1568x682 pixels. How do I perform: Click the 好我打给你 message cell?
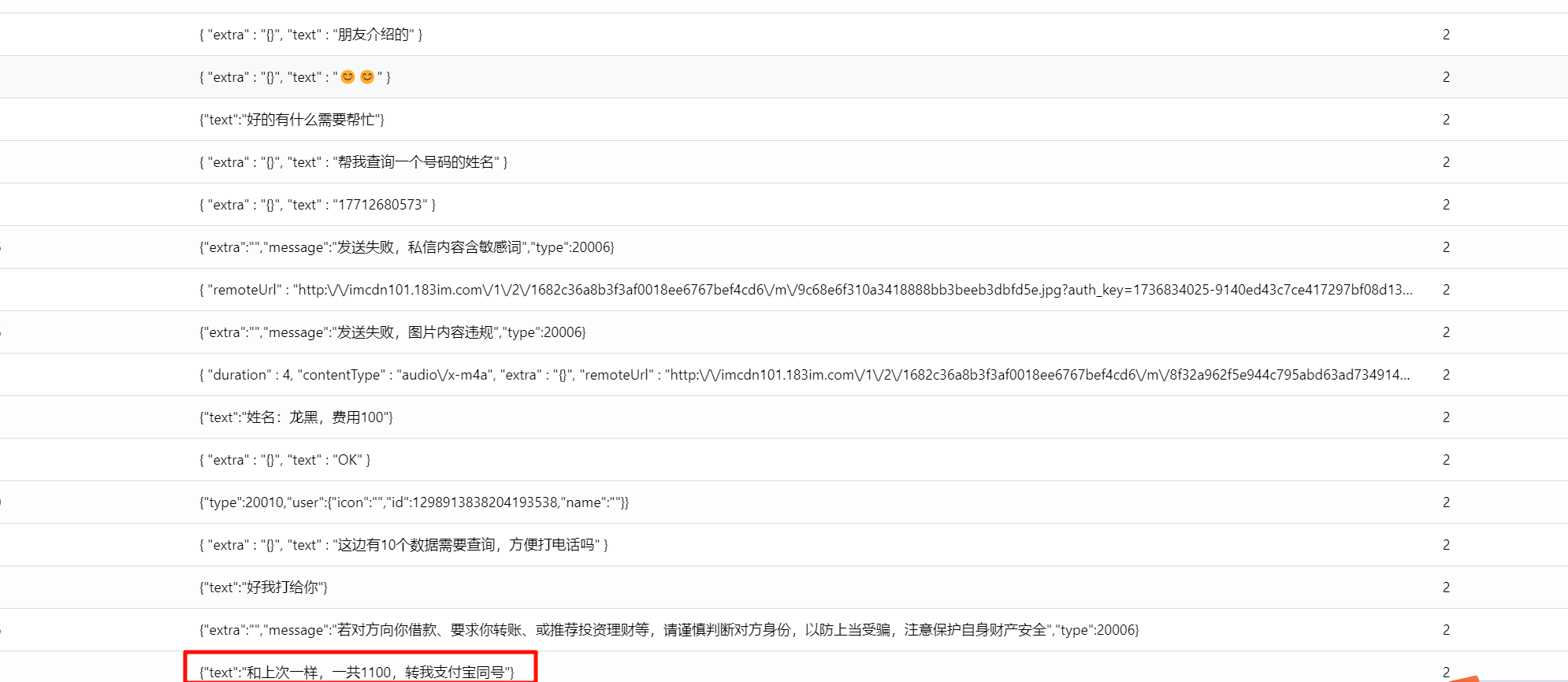[x=263, y=587]
